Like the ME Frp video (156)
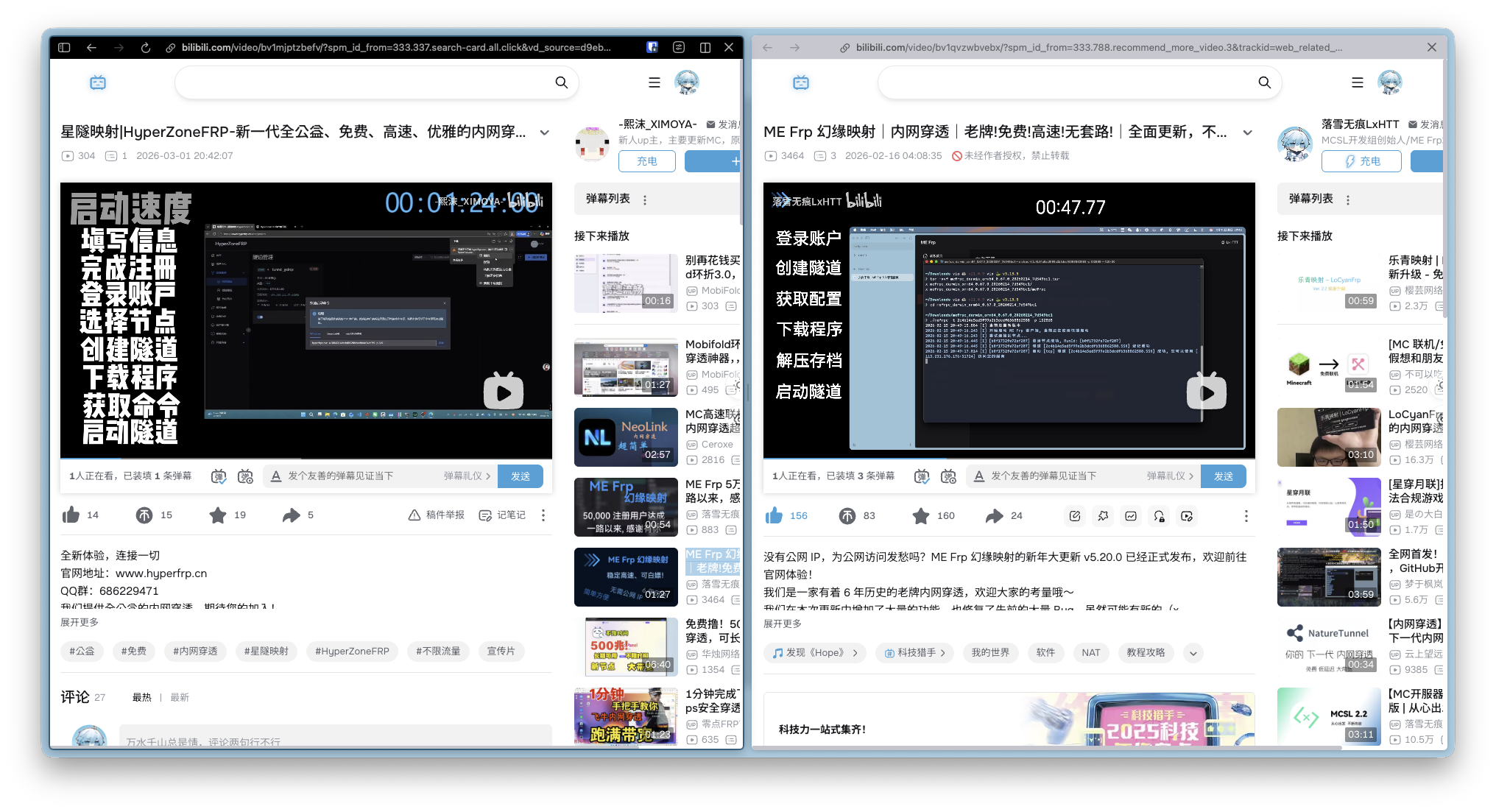 click(x=775, y=515)
